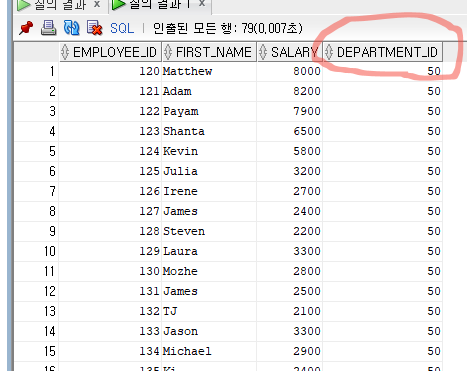Click salary cell 8200
The height and width of the screenshot is (371, 467).
pyautogui.click(x=289, y=91)
